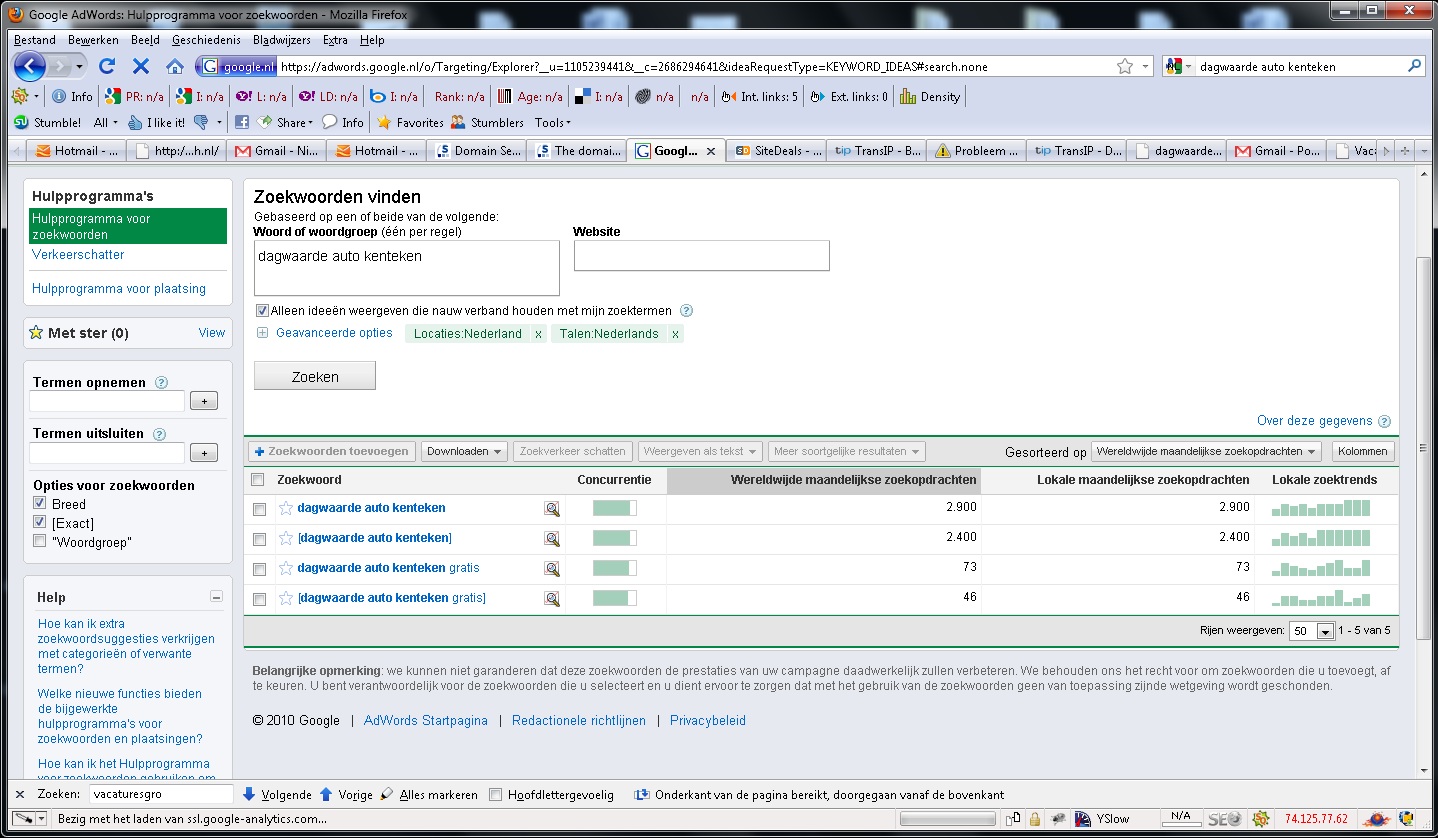This screenshot has height=839, width=1438.
Task: Click the I like it! thumbs up
Action: pyautogui.click(x=157, y=123)
